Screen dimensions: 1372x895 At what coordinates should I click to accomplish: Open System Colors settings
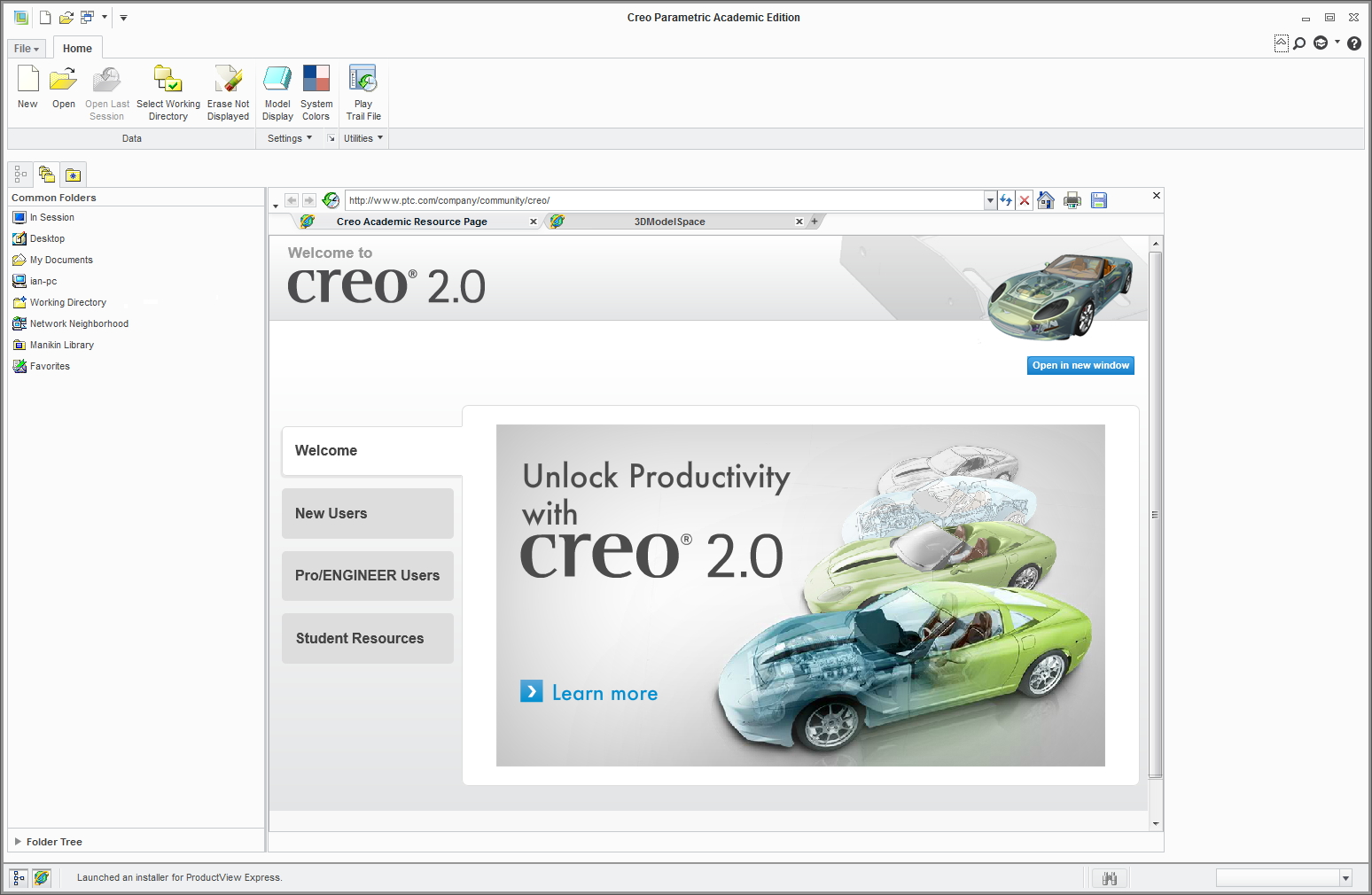coord(316,92)
